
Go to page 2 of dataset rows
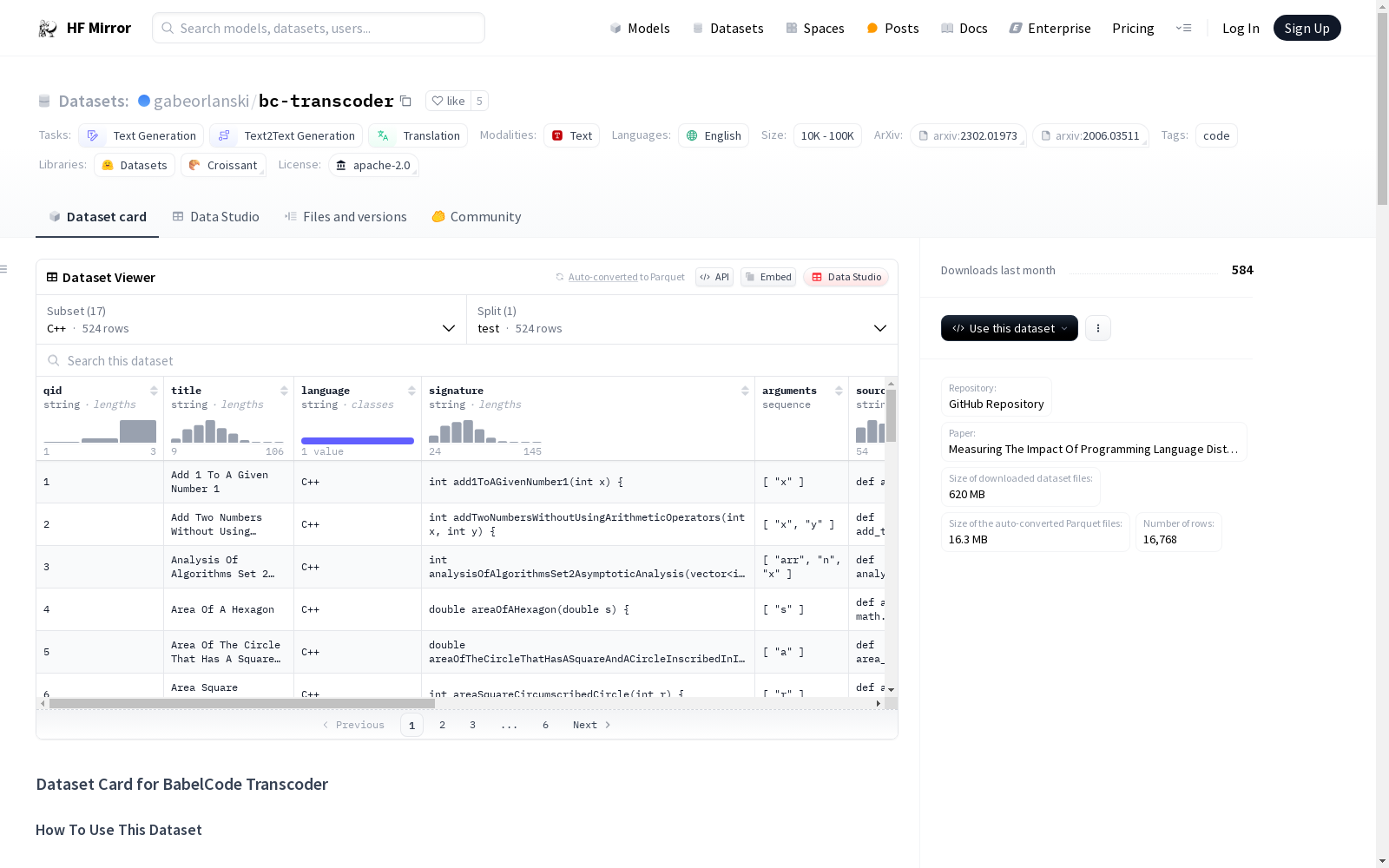442,725
